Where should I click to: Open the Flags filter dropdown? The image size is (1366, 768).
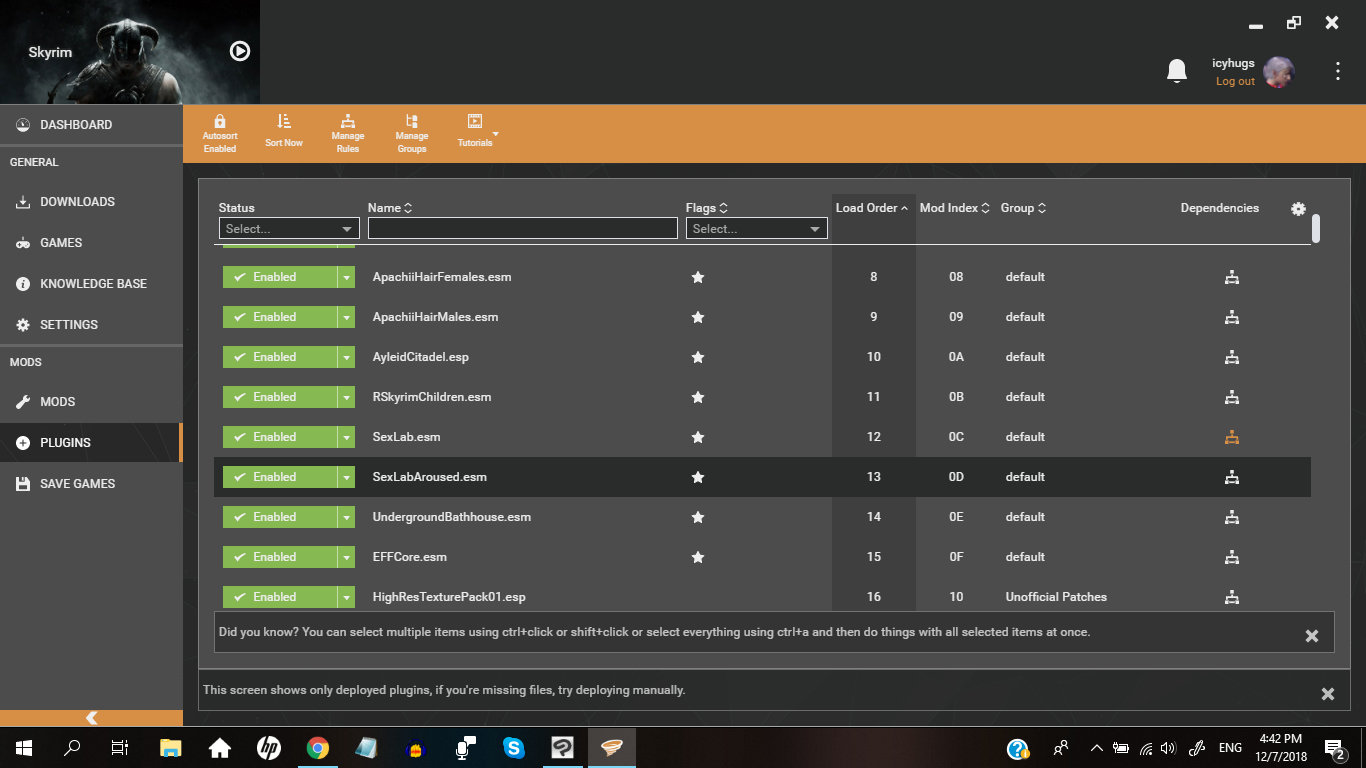click(x=757, y=229)
